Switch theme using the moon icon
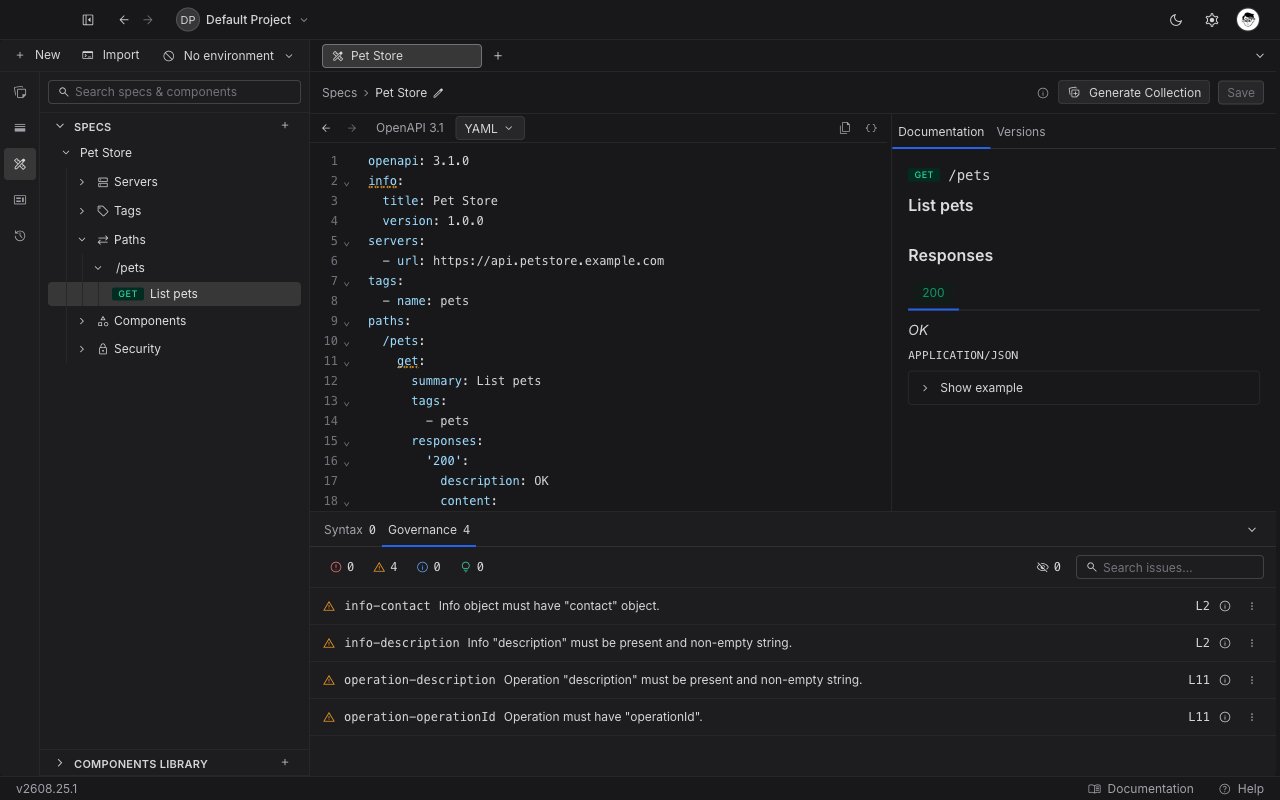The image size is (1280, 800). click(x=1176, y=20)
